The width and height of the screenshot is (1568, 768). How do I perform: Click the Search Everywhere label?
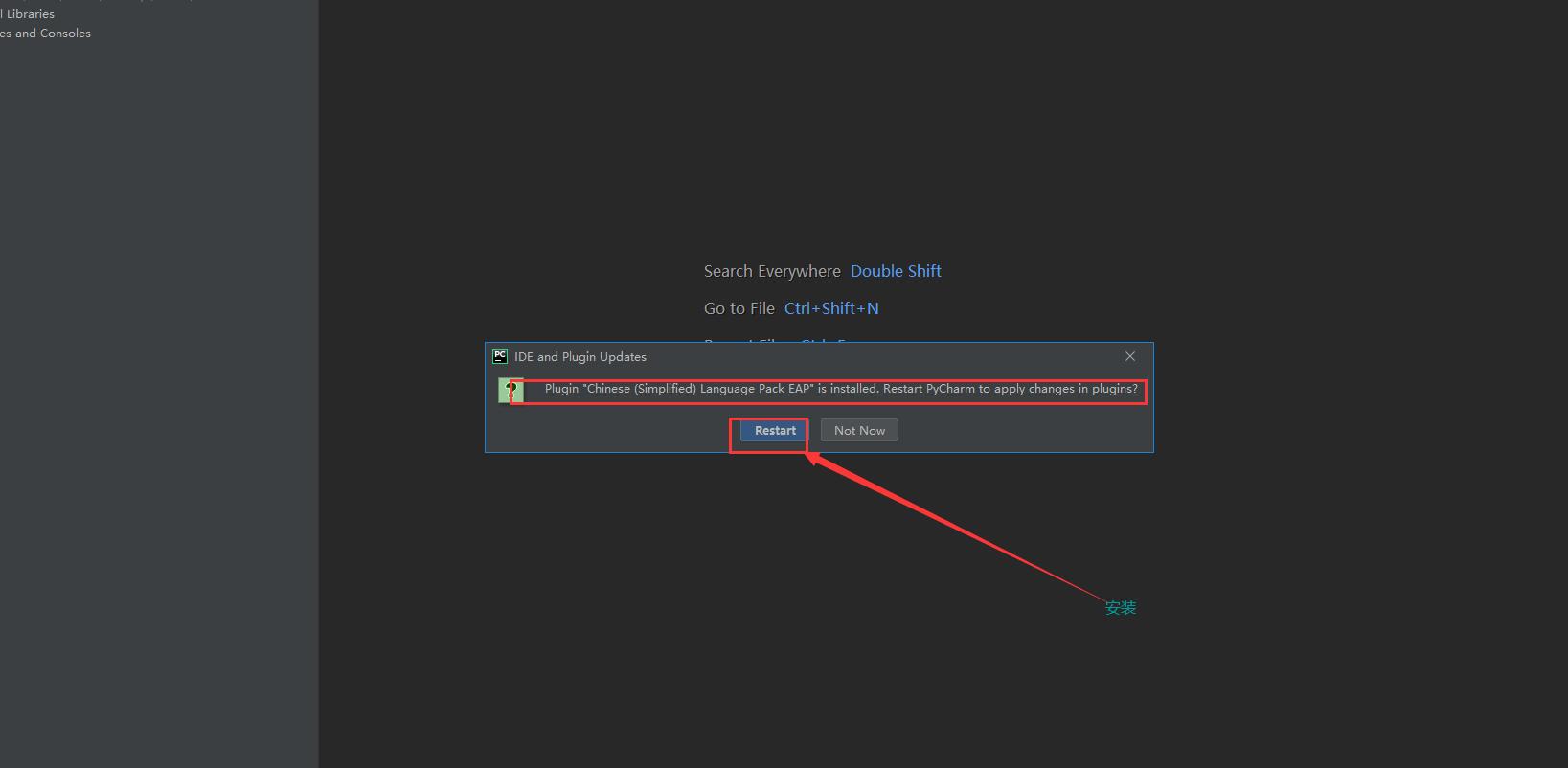[x=772, y=271]
